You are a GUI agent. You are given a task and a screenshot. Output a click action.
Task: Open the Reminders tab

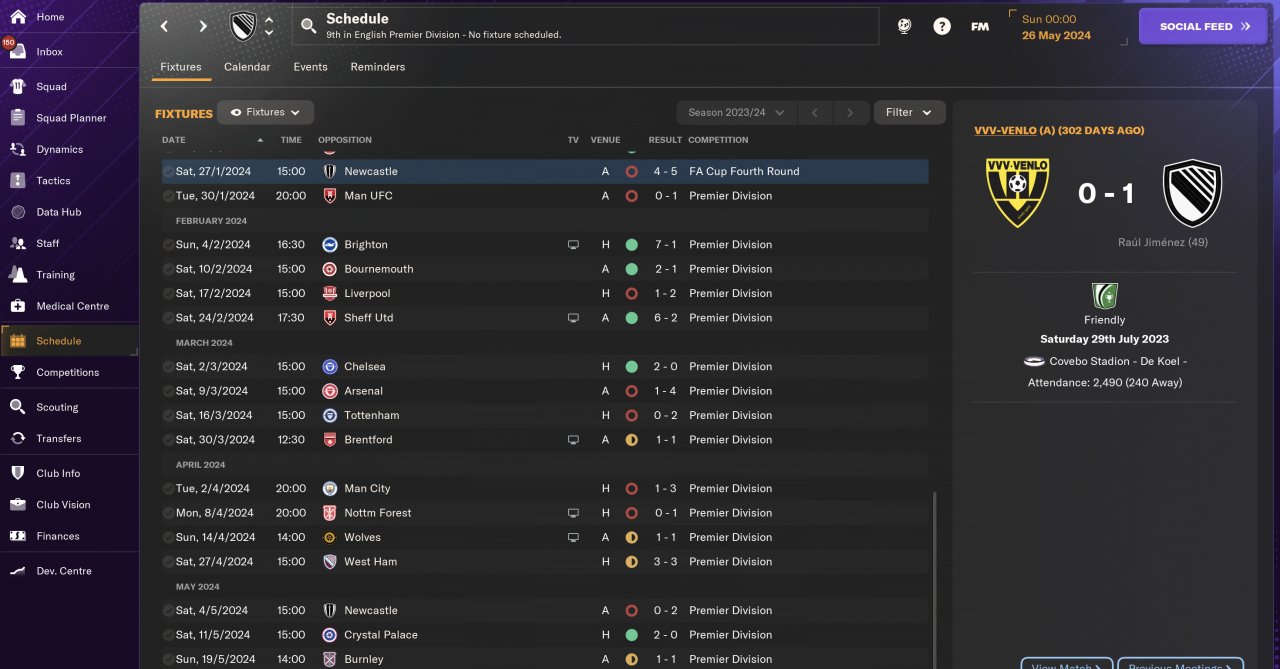click(377, 67)
